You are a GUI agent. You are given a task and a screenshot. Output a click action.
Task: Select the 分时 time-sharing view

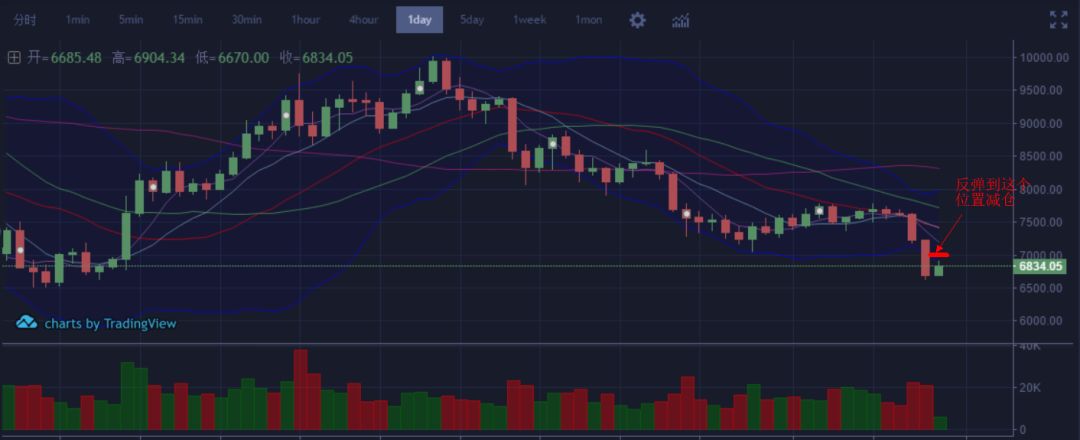[x=25, y=20]
